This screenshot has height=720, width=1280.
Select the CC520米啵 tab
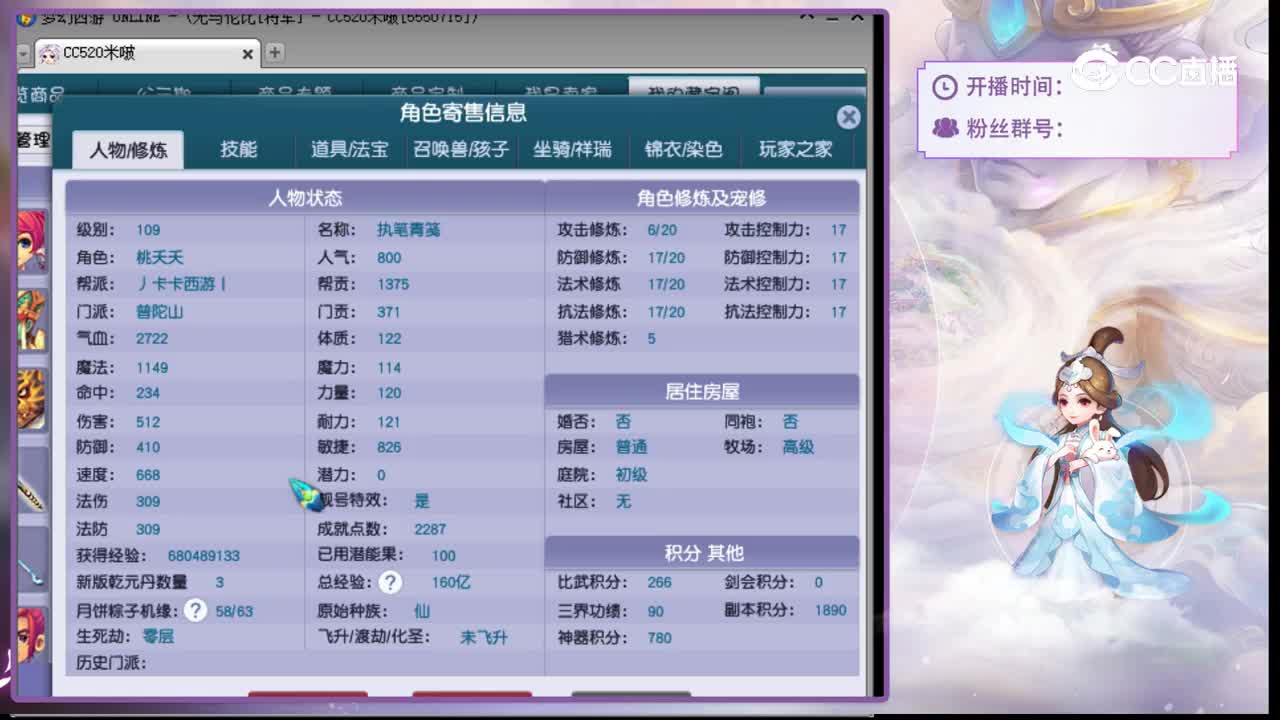(147, 53)
